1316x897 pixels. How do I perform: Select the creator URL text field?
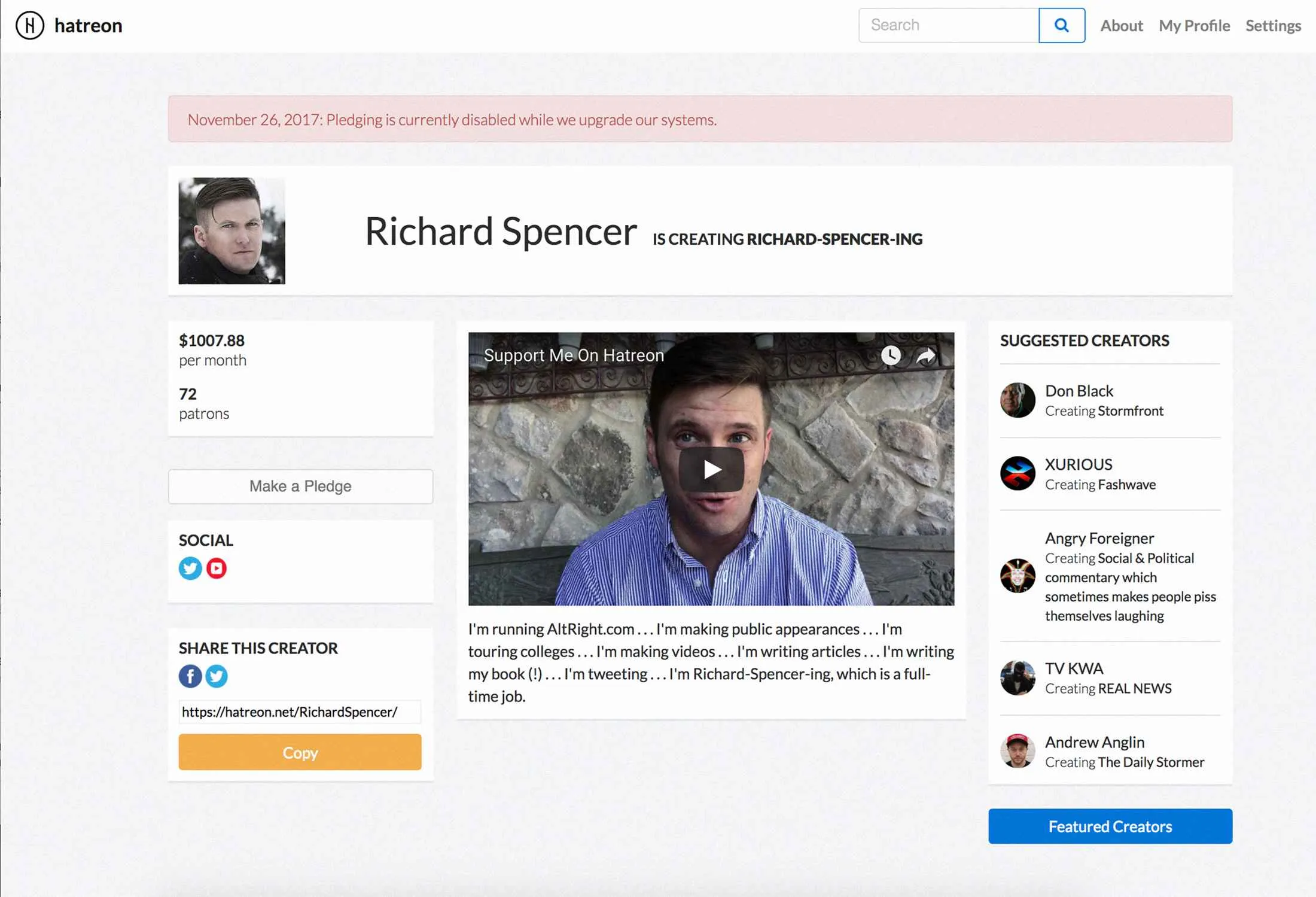pyautogui.click(x=299, y=712)
